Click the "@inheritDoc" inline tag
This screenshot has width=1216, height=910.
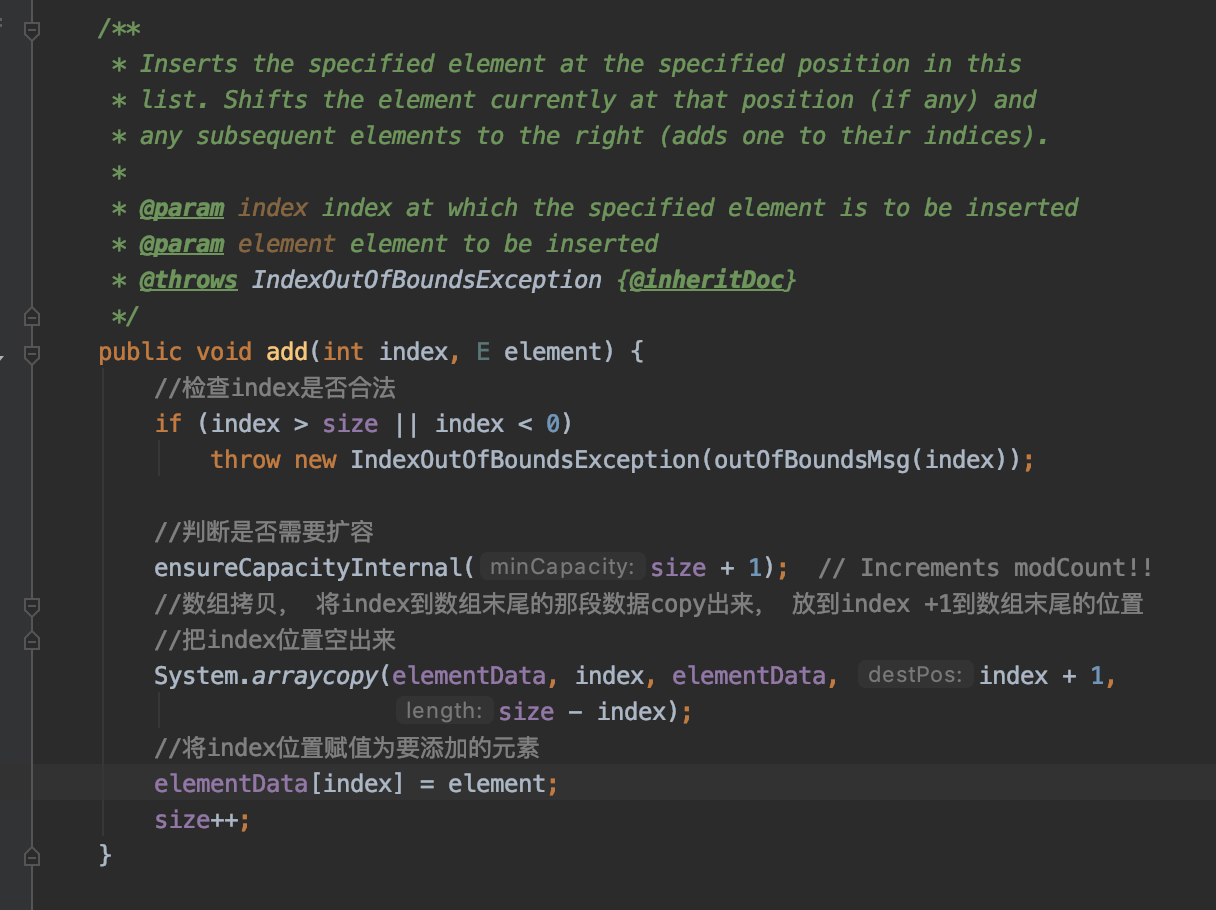pyautogui.click(x=707, y=280)
